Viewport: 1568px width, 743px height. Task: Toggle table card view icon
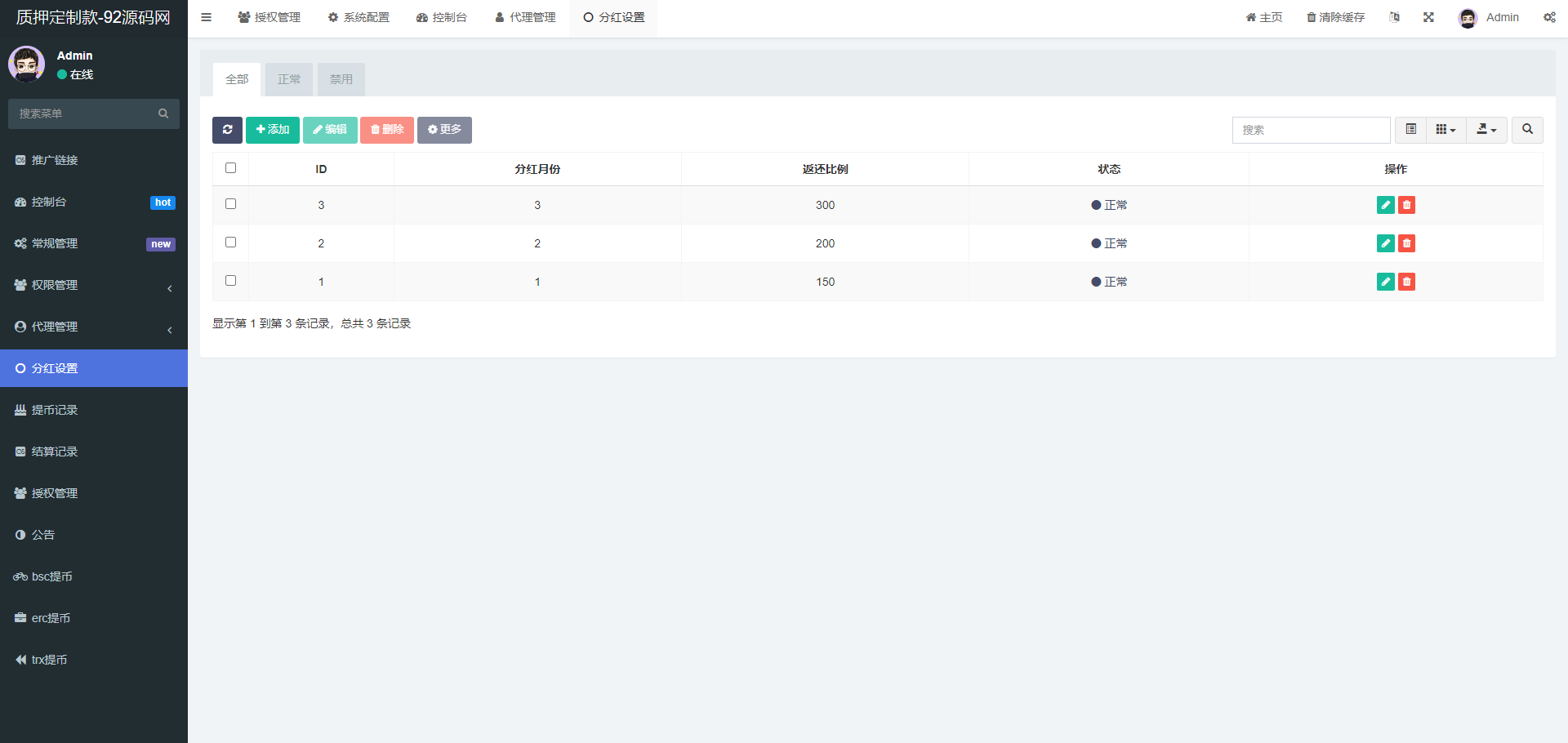(x=1410, y=130)
